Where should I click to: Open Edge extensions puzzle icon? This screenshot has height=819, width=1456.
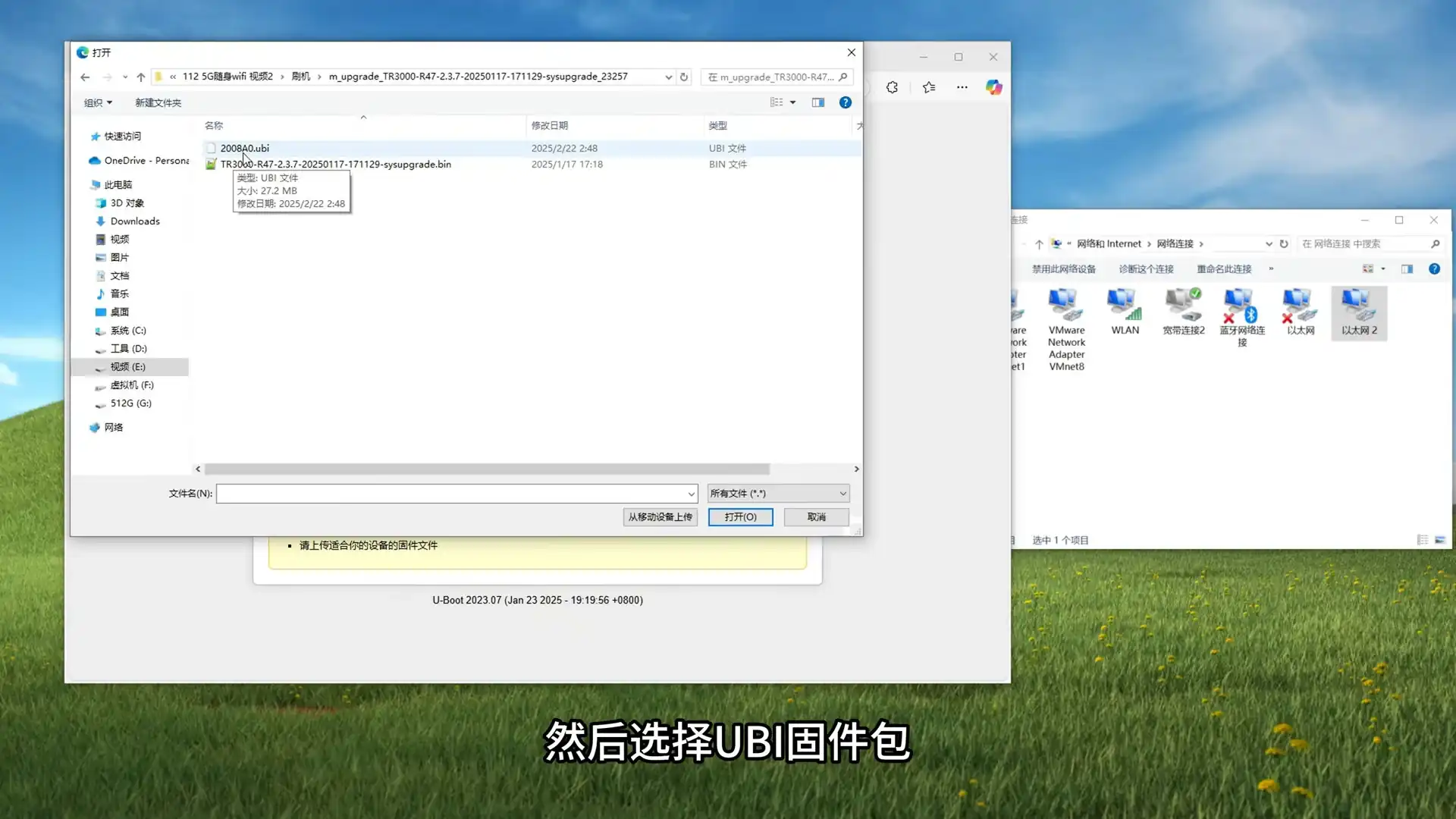tap(892, 87)
